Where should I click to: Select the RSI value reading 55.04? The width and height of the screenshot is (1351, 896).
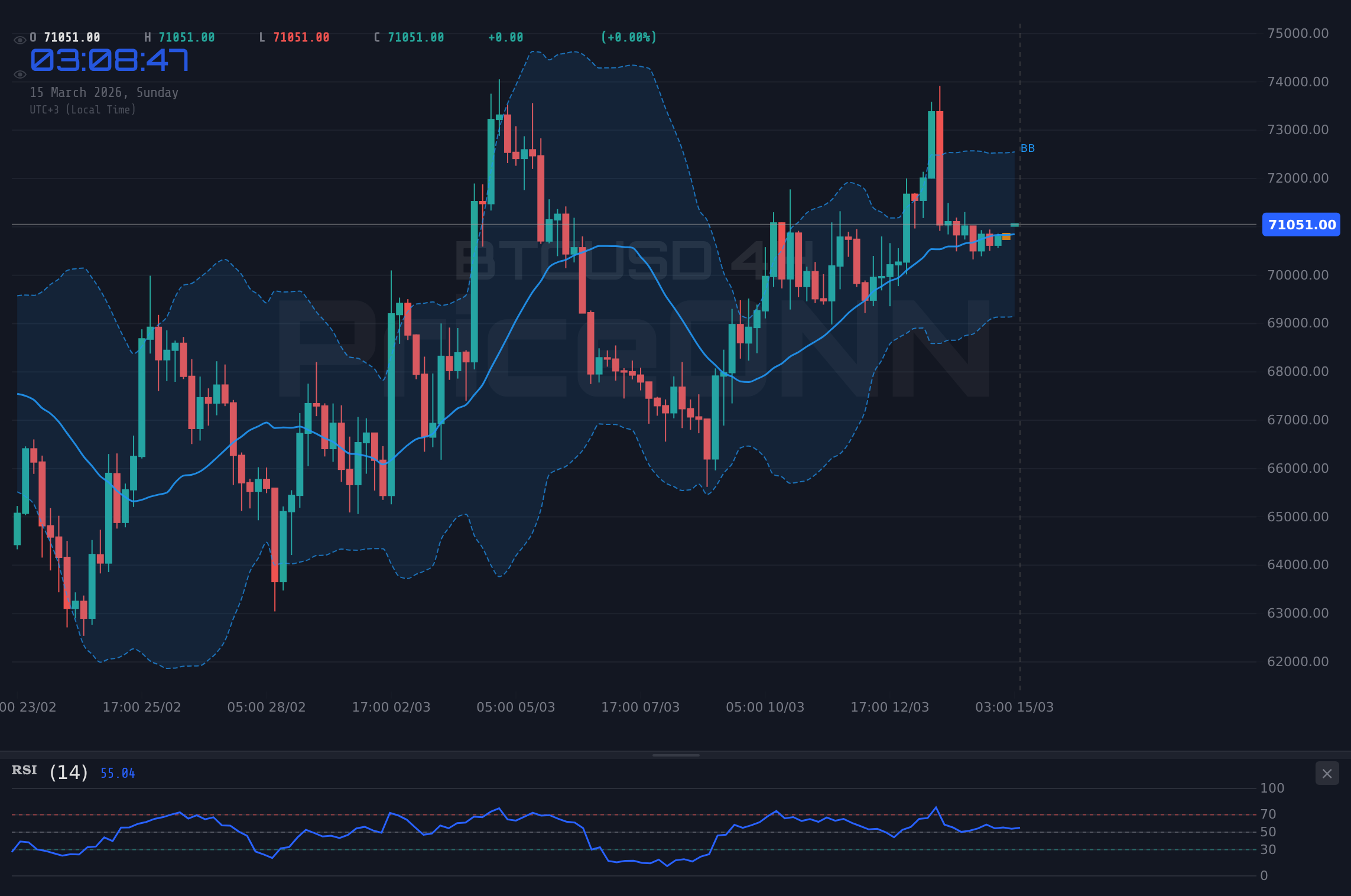point(116,772)
